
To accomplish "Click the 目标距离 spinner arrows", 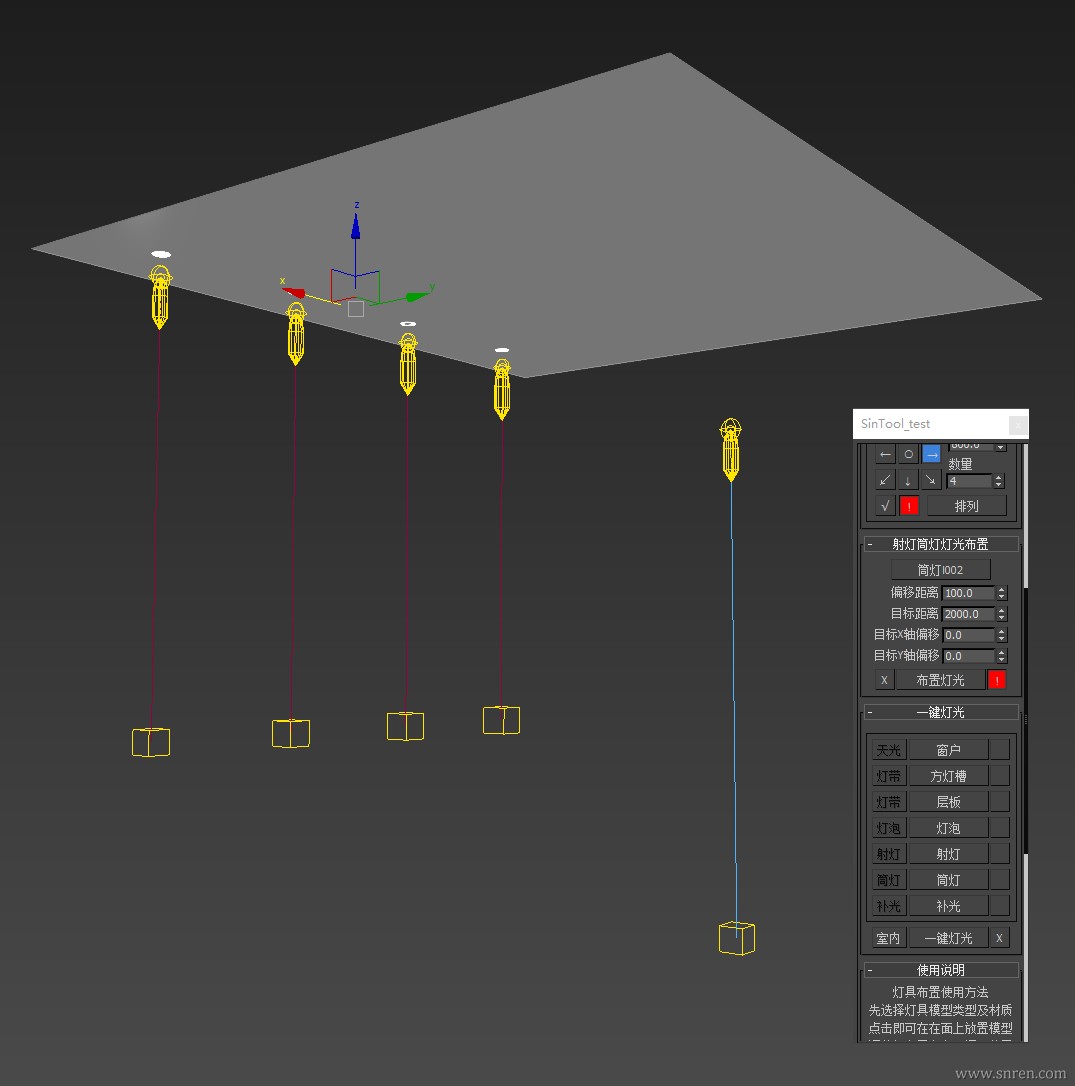I will pyautogui.click(x=1001, y=614).
